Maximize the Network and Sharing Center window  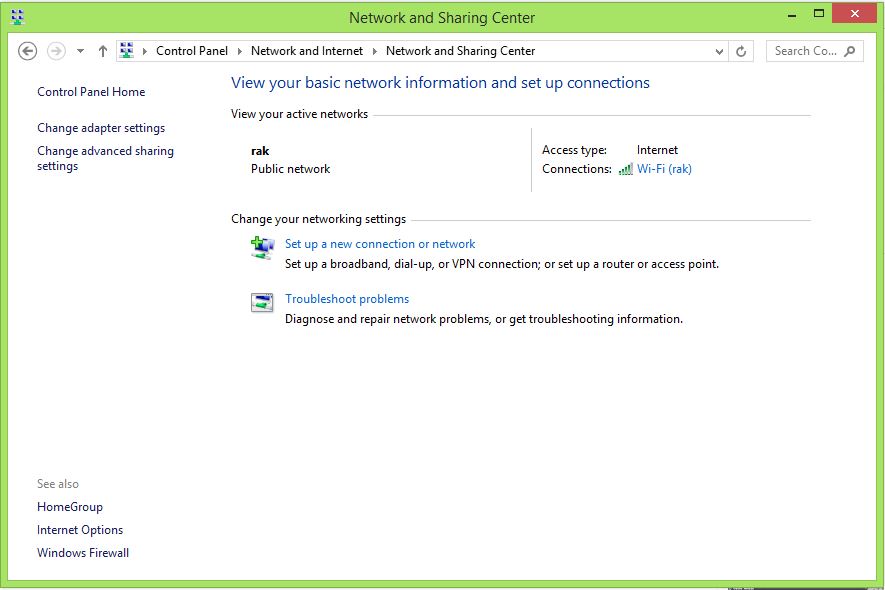818,14
